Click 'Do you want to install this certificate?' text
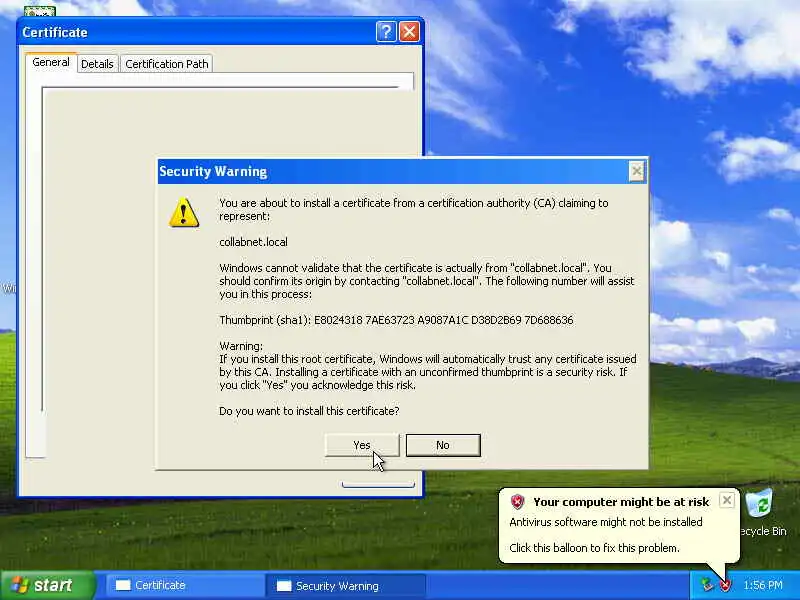The width and height of the screenshot is (800, 600). coord(309,411)
